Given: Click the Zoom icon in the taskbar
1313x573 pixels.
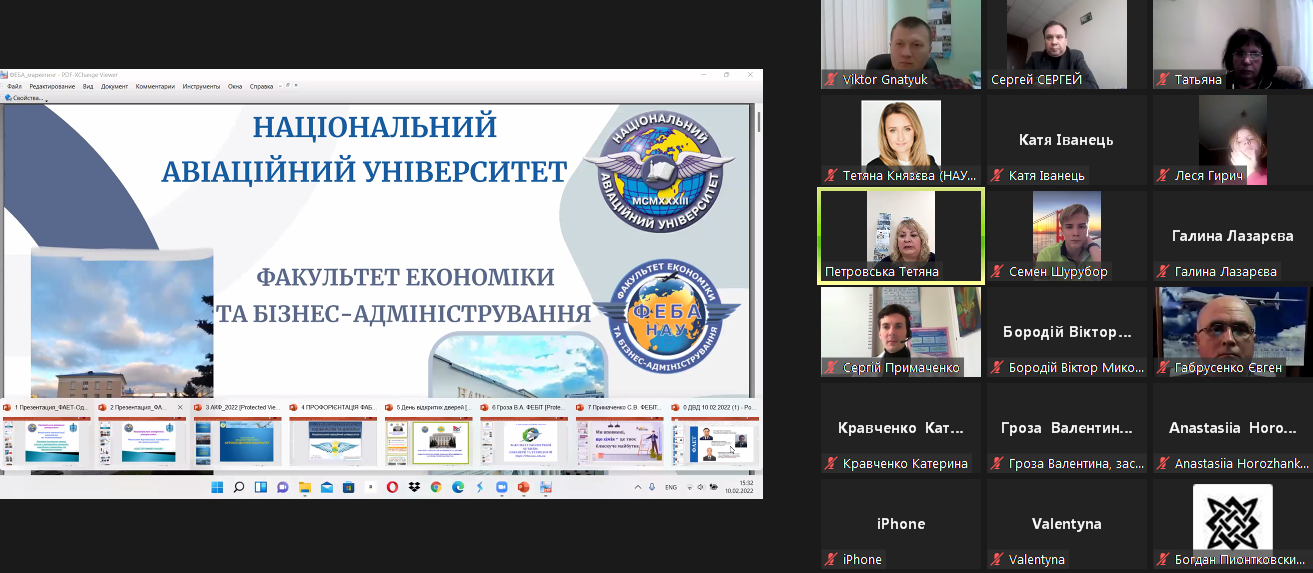Looking at the screenshot, I should click(501, 487).
